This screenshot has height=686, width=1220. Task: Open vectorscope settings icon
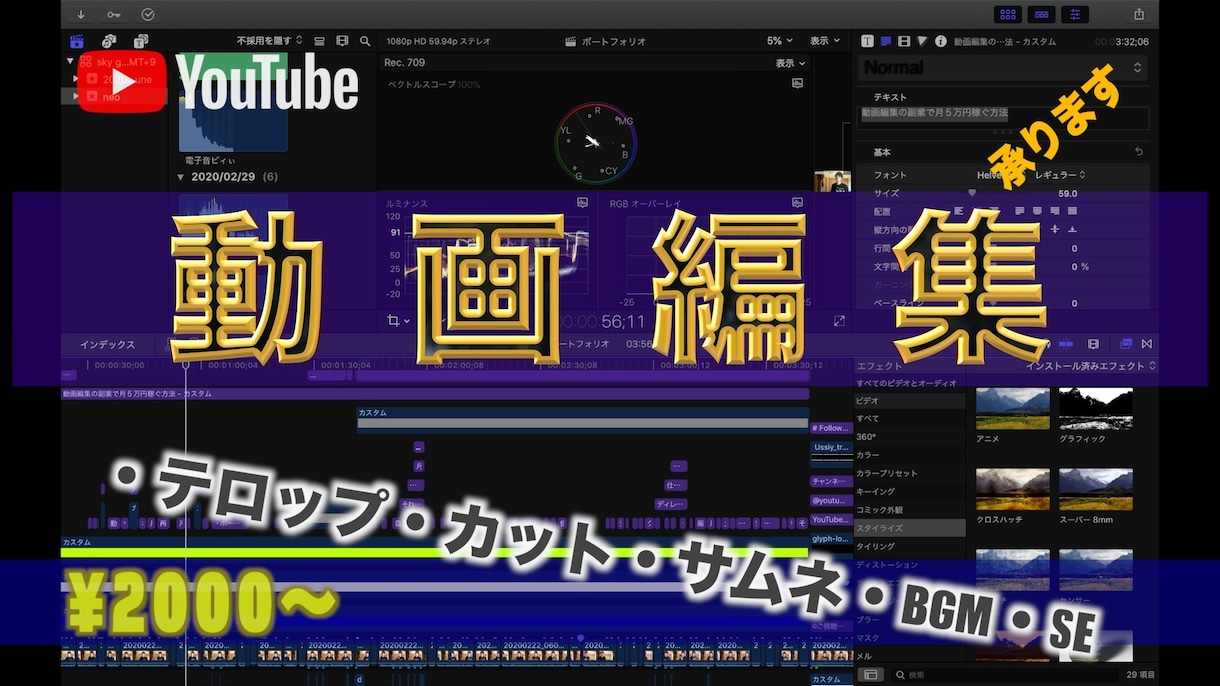[797, 84]
